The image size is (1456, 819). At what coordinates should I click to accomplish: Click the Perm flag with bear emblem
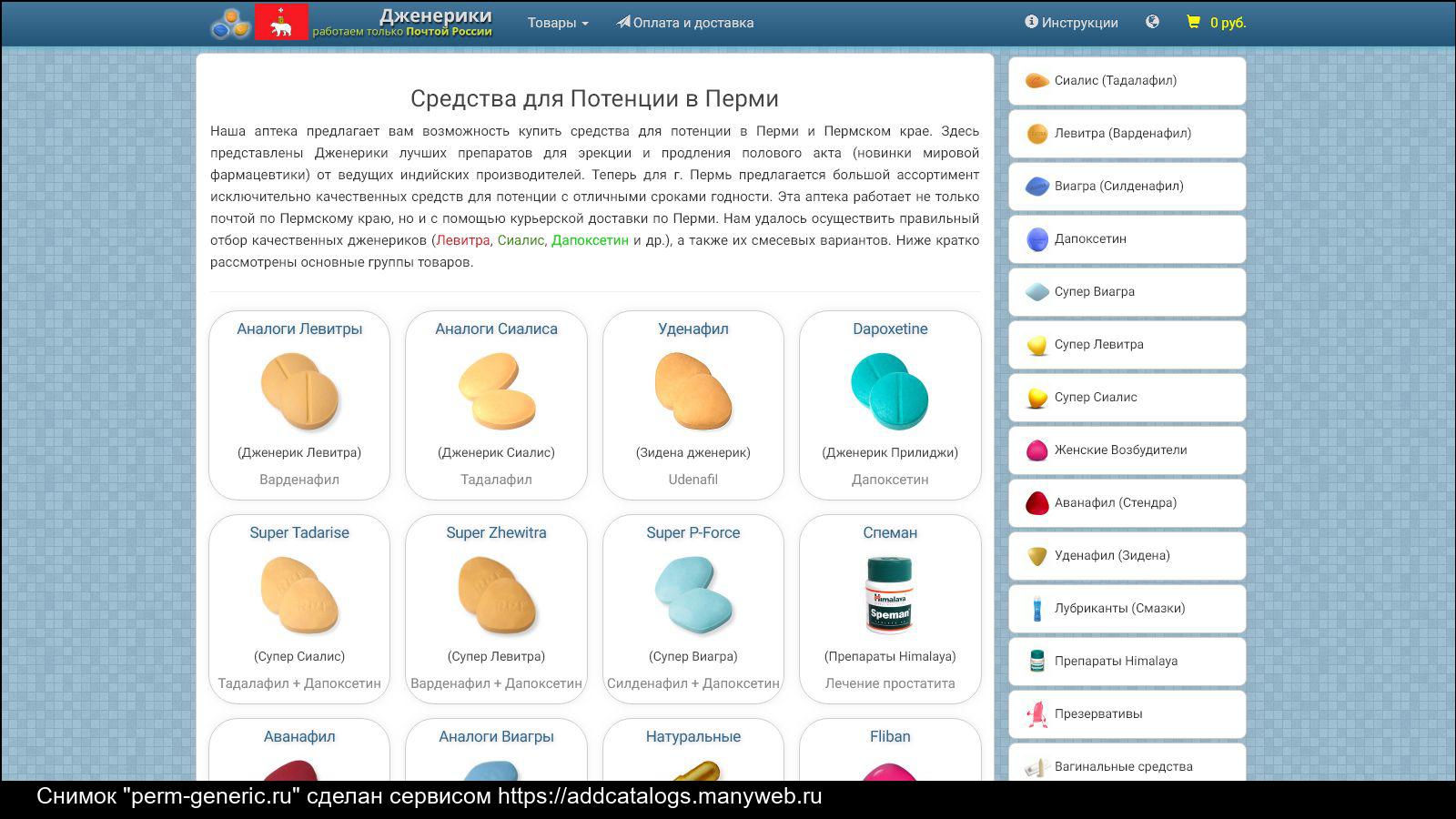point(281,22)
